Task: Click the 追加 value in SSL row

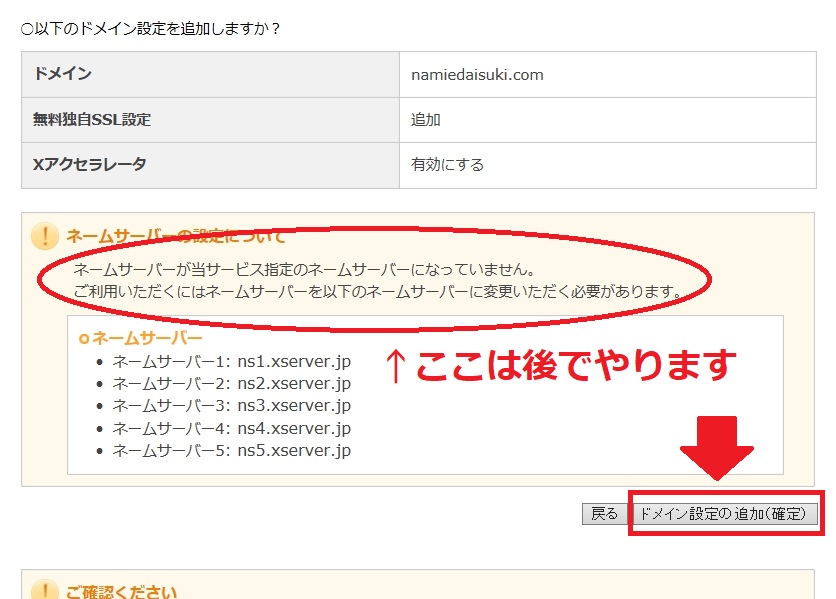Action: 425,119
